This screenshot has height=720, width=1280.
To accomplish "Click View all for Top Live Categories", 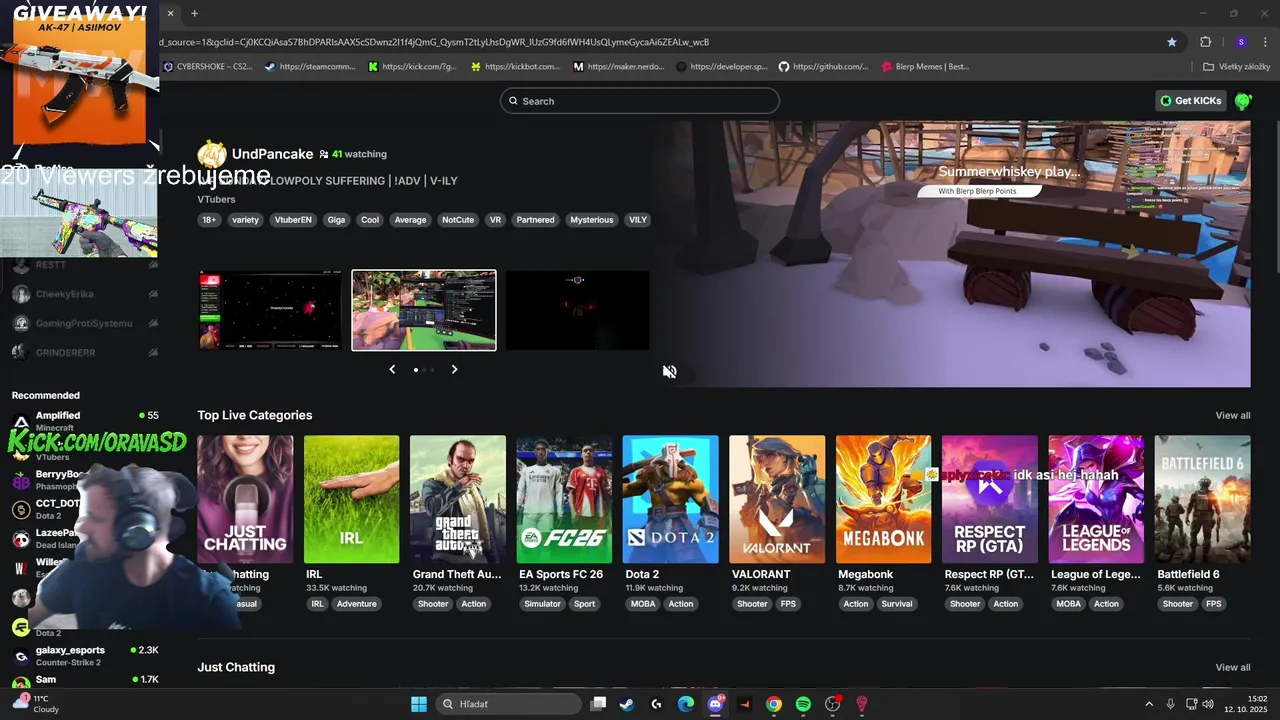I will pos(1232,416).
